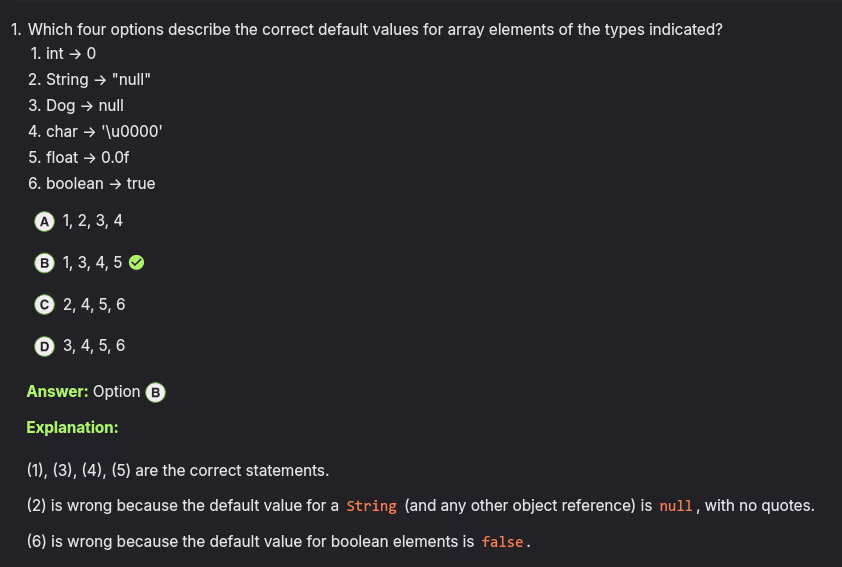The height and width of the screenshot is (567, 842).
Task: Click the list item "boolean → true"
Action: [x=100, y=184]
